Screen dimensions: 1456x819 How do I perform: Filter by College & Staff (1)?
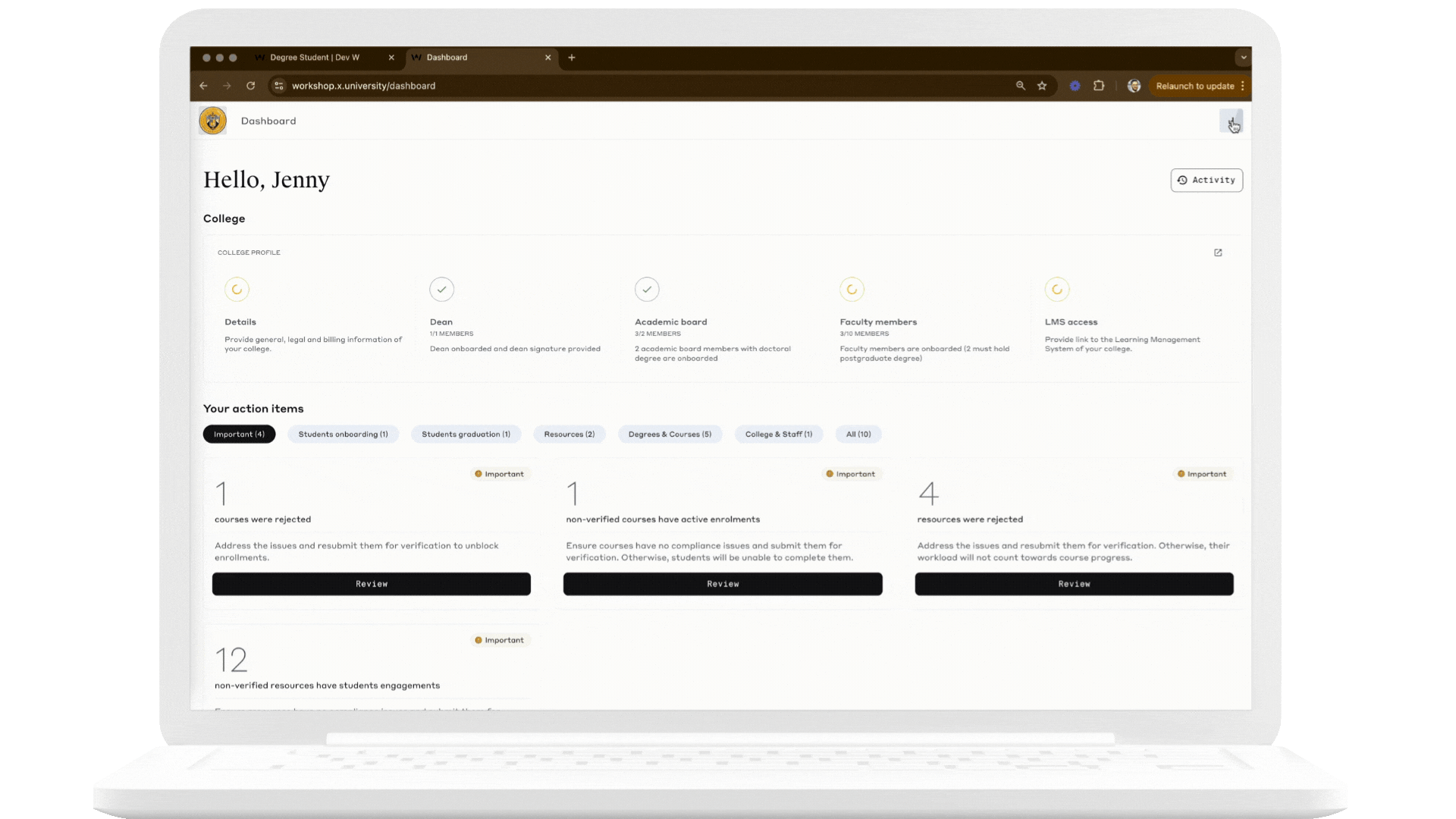coord(778,434)
